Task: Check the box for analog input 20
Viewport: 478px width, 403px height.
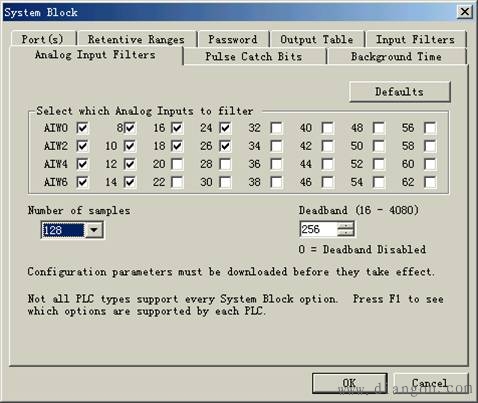Action: coord(177,164)
